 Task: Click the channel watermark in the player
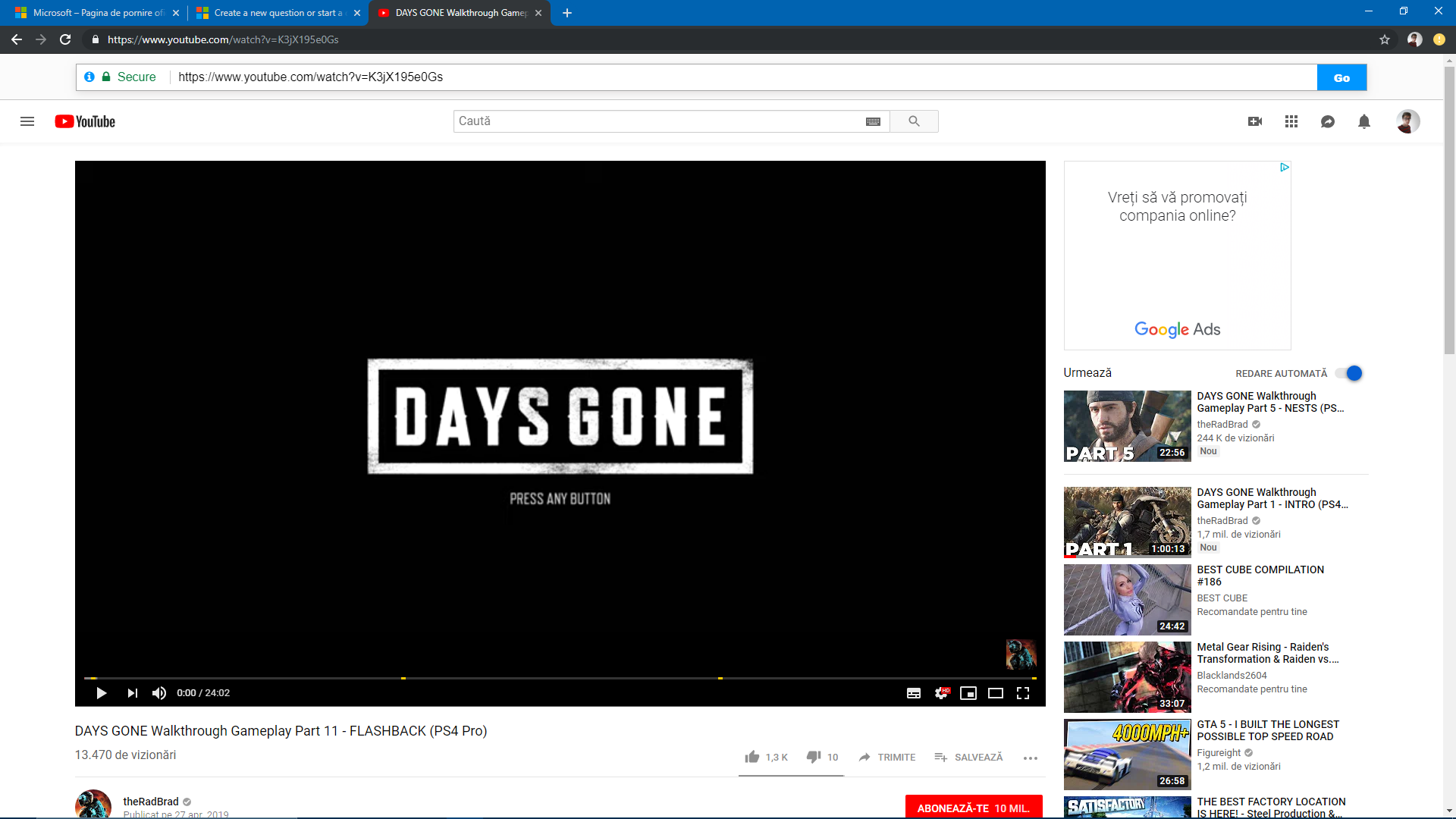pyautogui.click(x=1021, y=654)
